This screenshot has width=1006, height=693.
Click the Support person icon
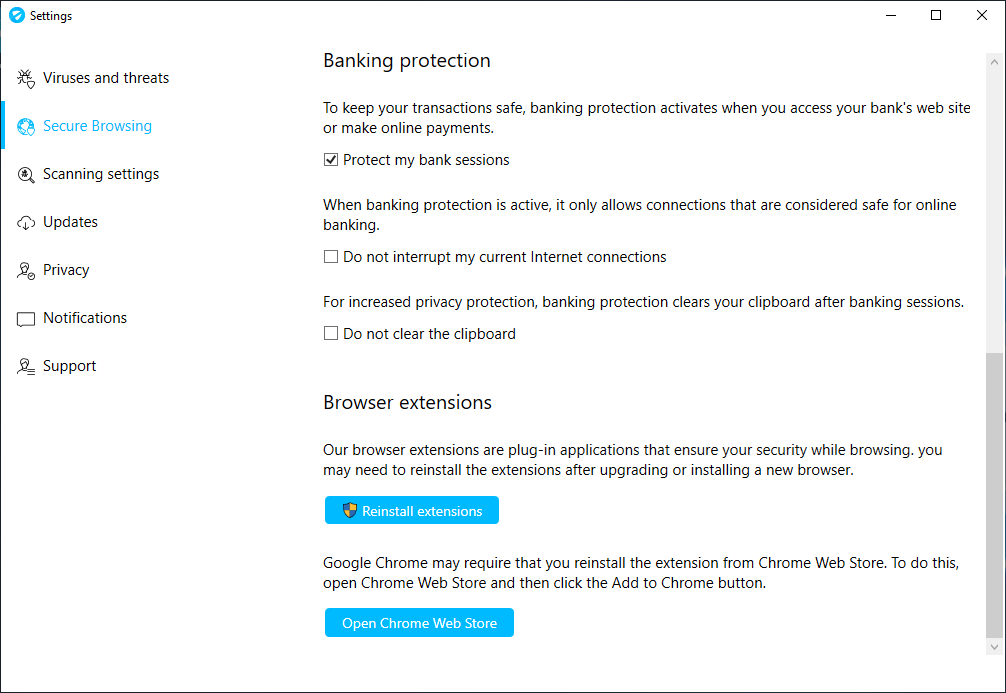tap(26, 366)
